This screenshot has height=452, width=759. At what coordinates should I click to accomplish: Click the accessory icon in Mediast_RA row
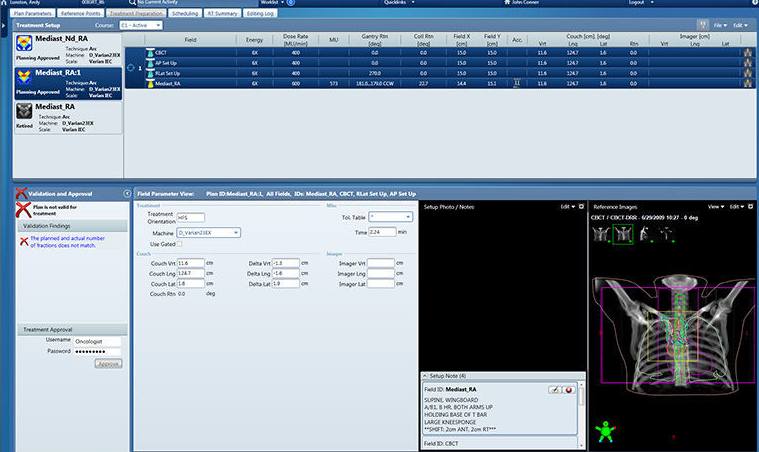click(x=516, y=83)
